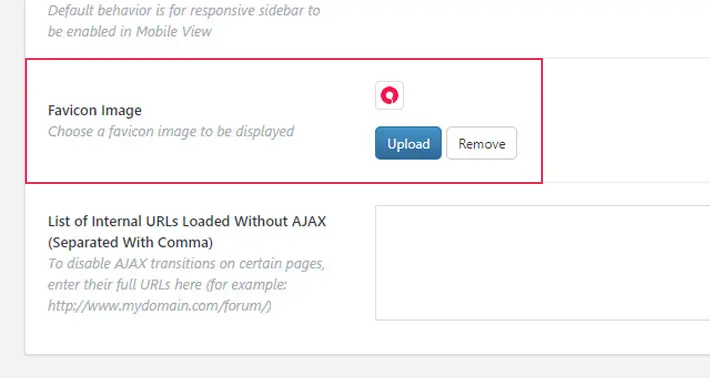The width and height of the screenshot is (710, 378).
Task: Focus the internal URLs text area
Action: (x=542, y=263)
